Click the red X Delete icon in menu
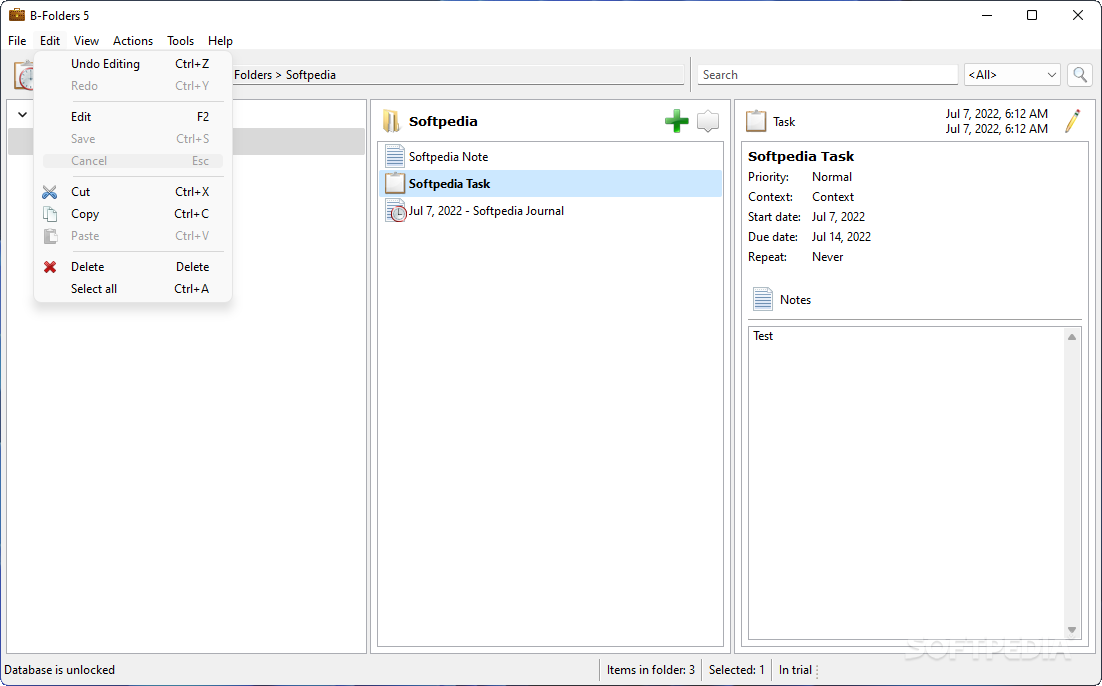Screen dimensions: 1102x686 tap(50, 267)
